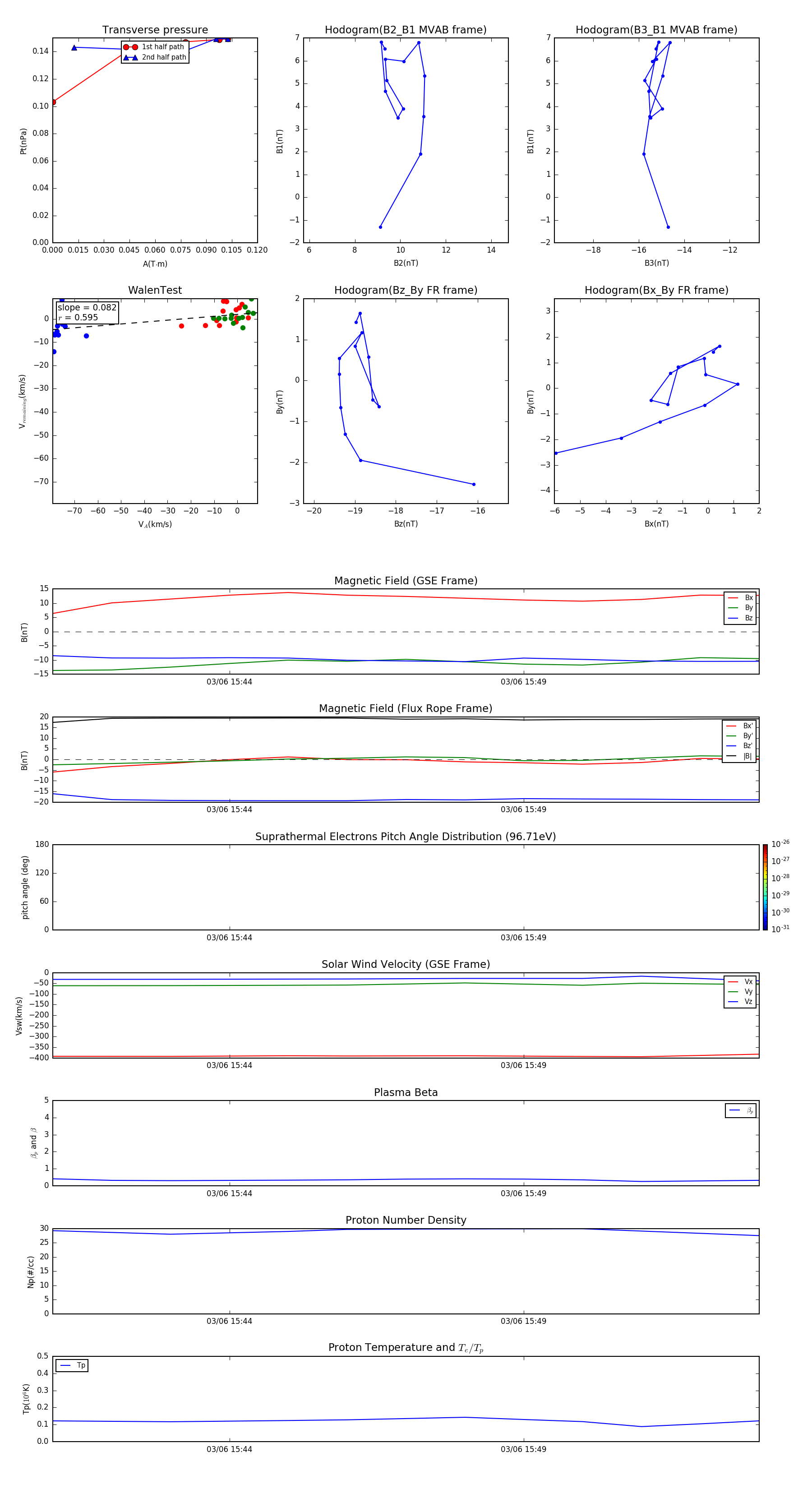Click the "Magnetic Field (GSE Frame)" title

coord(406,581)
